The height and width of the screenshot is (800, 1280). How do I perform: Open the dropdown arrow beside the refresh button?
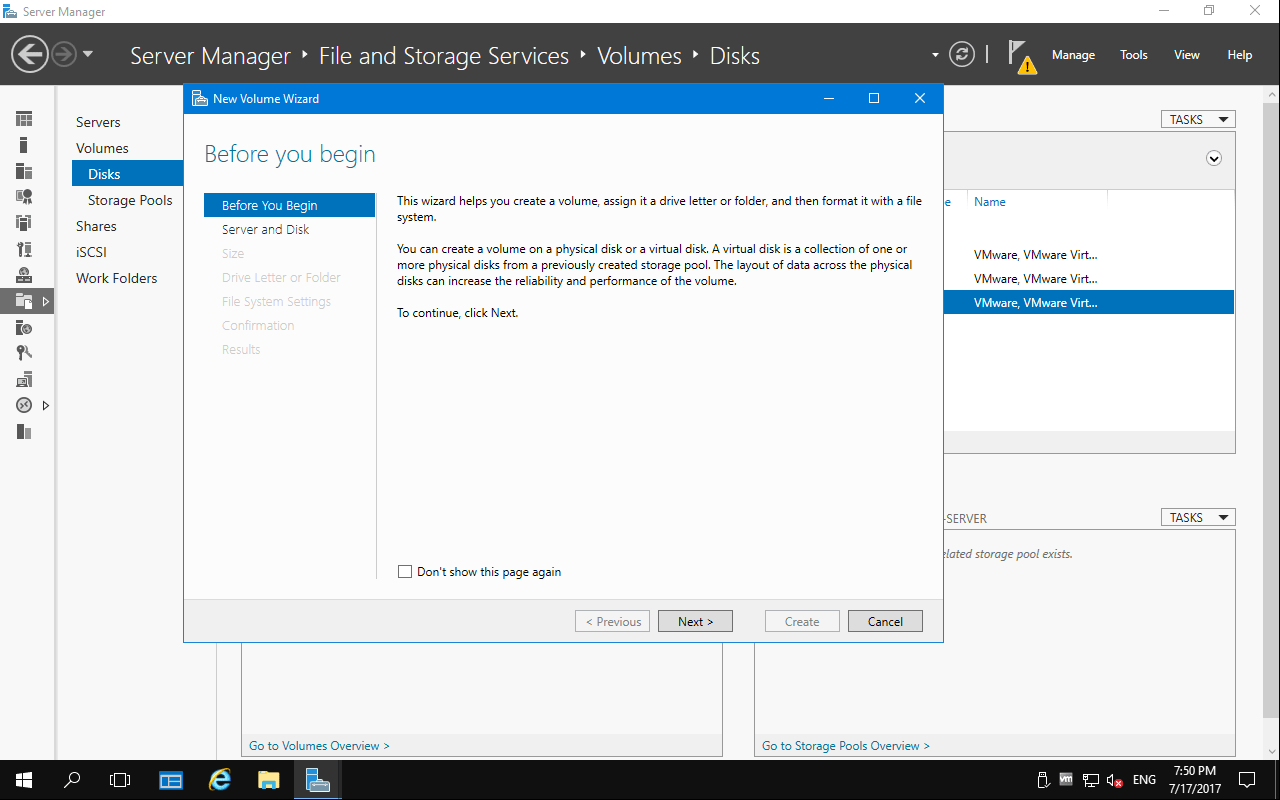pyautogui.click(x=935, y=55)
